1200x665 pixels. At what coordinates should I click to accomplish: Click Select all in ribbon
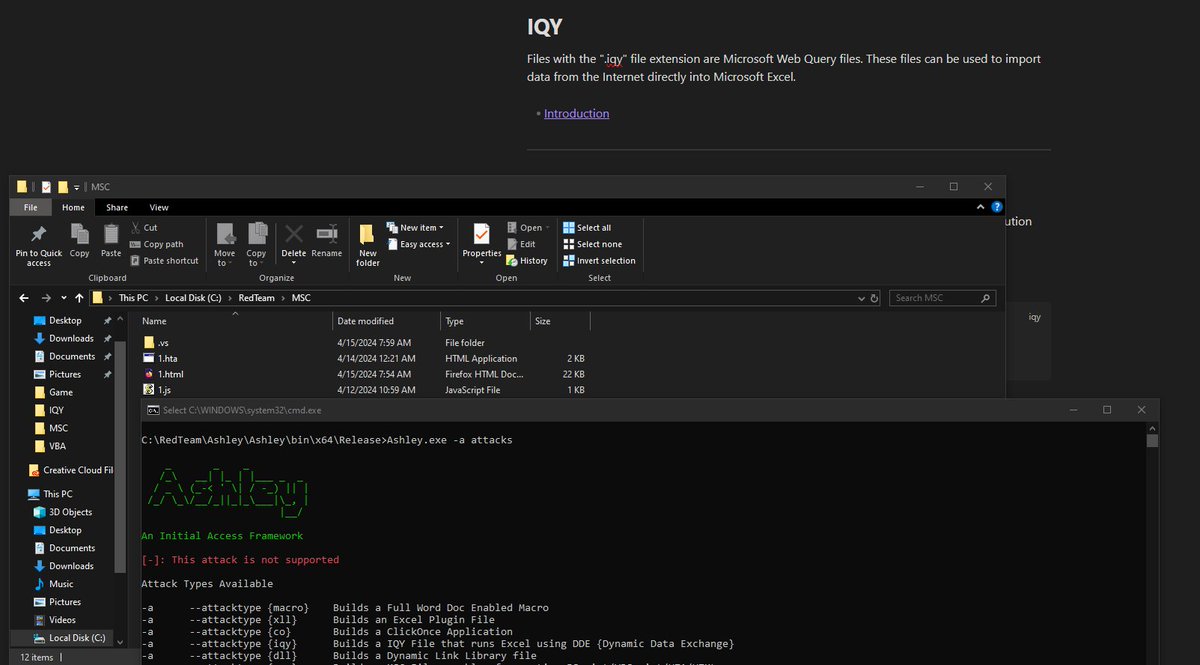[587, 228]
